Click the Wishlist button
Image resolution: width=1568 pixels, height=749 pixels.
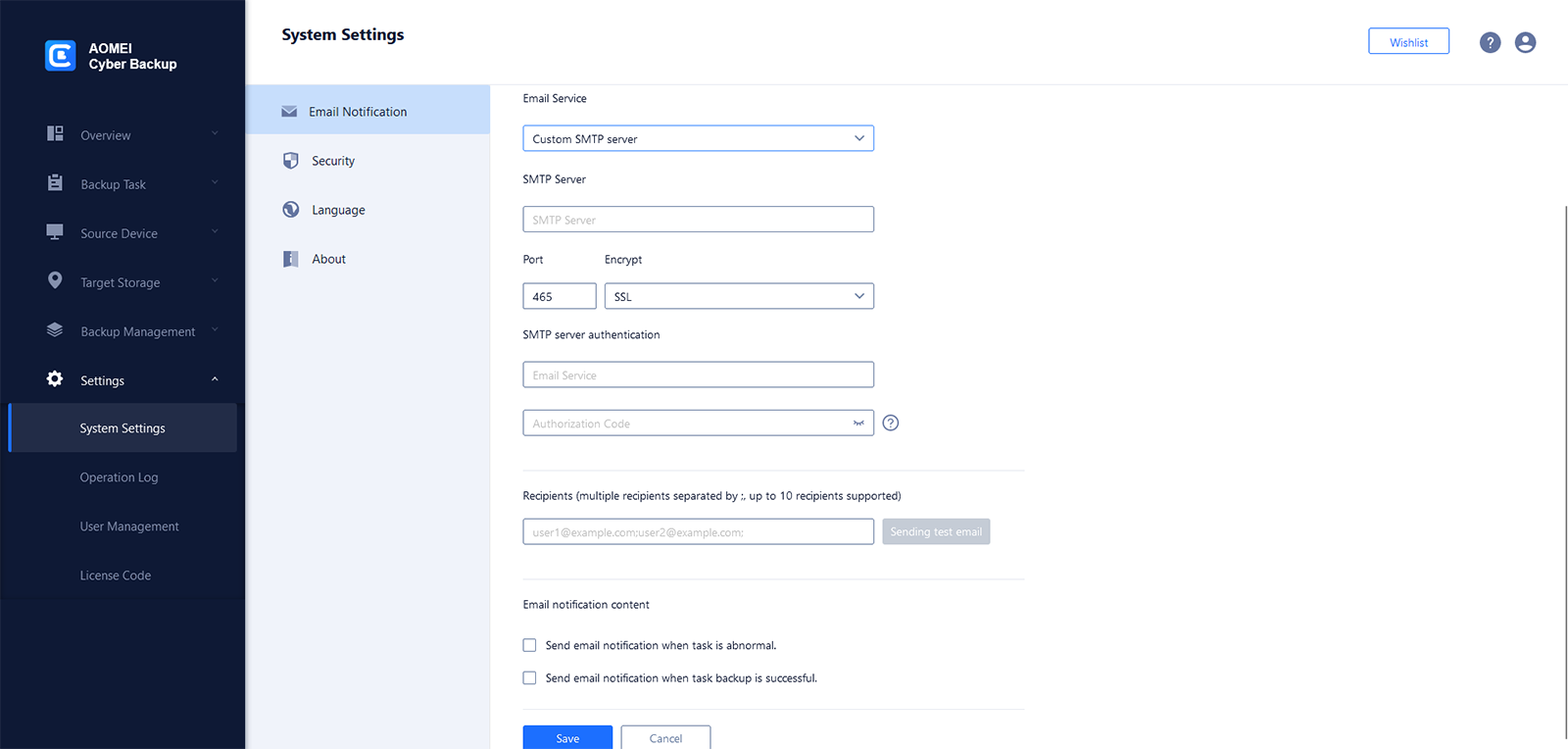[x=1408, y=42]
